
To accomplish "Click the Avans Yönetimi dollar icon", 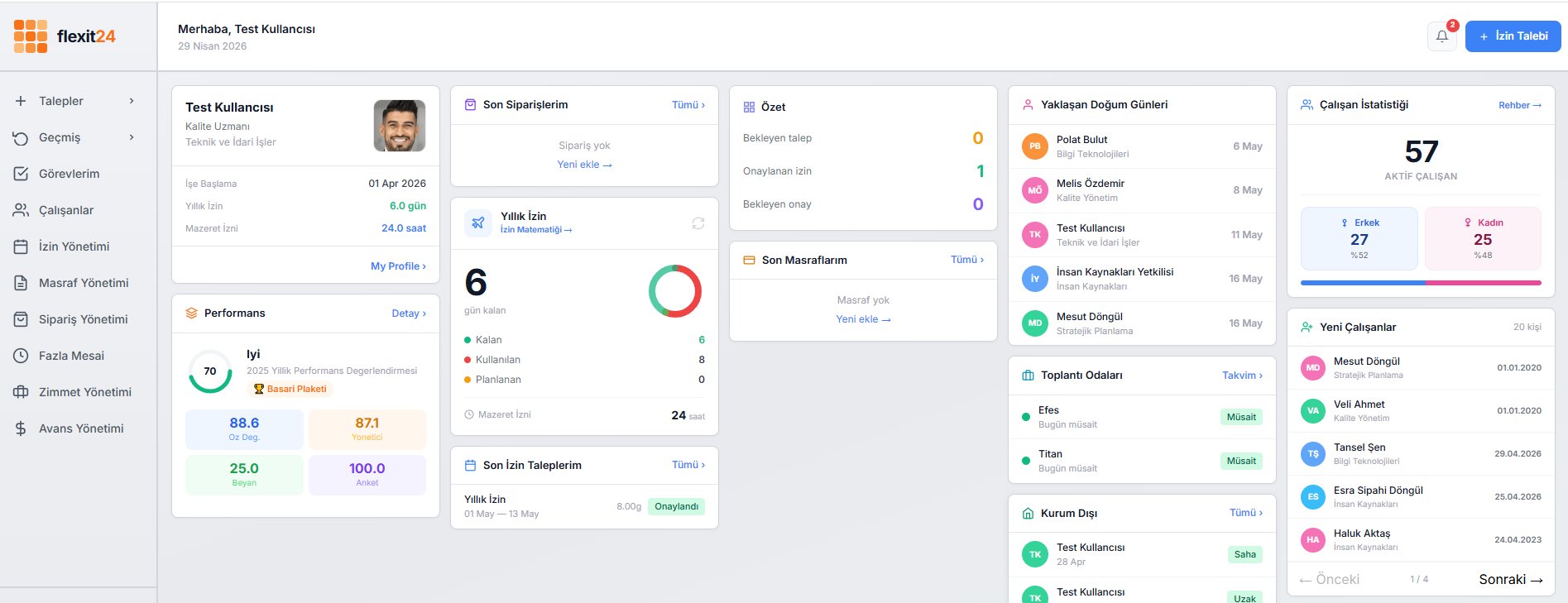I will click(21, 428).
